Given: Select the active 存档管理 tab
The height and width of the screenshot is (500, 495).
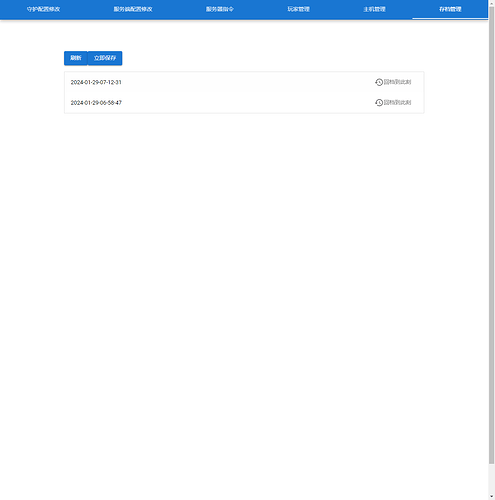Looking at the screenshot, I should click(450, 9).
